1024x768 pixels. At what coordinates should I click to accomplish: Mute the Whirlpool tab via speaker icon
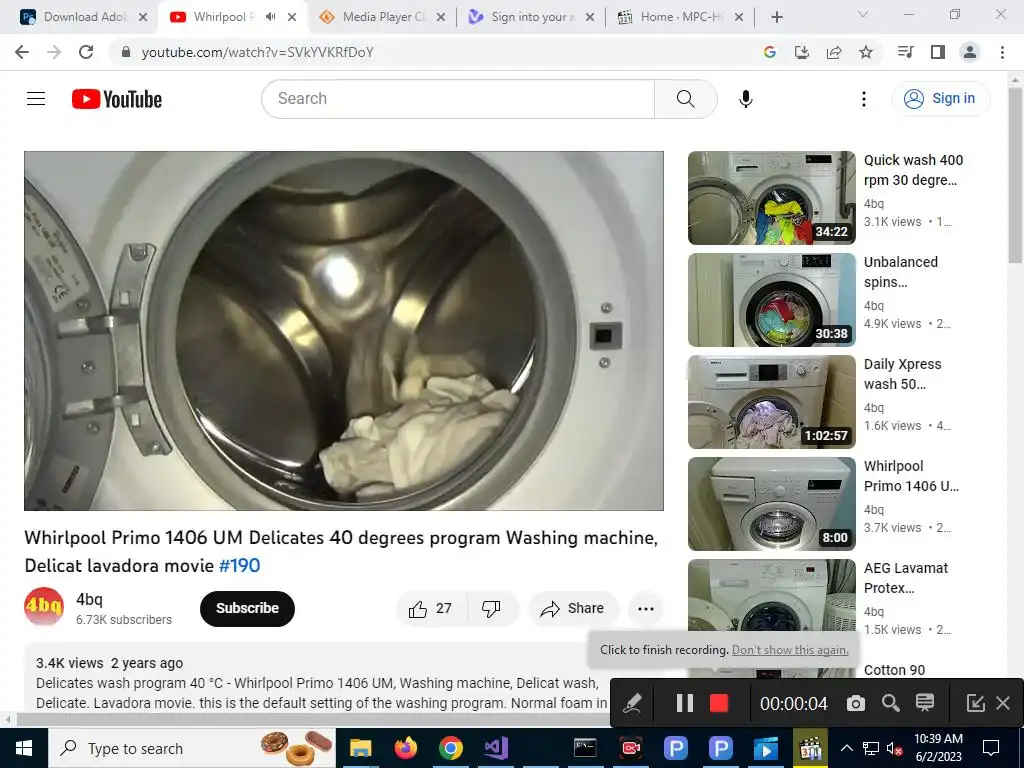click(270, 17)
